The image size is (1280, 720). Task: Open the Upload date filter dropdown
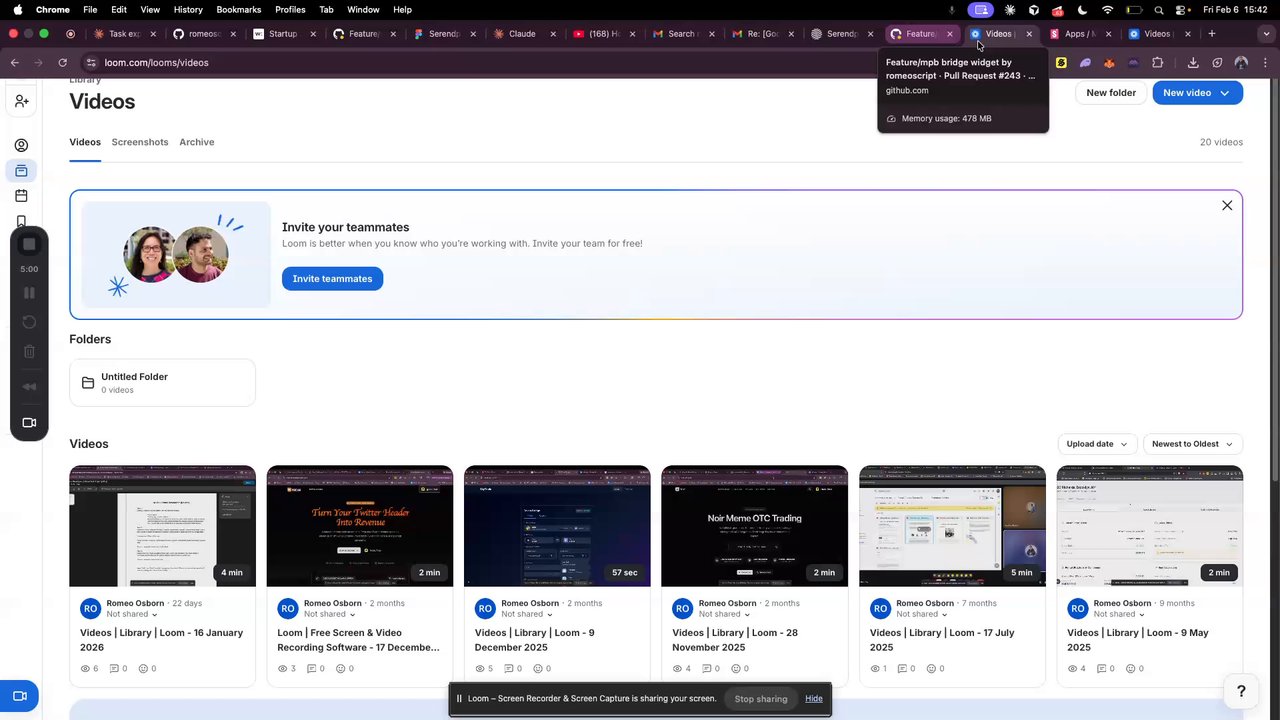[x=1096, y=444]
